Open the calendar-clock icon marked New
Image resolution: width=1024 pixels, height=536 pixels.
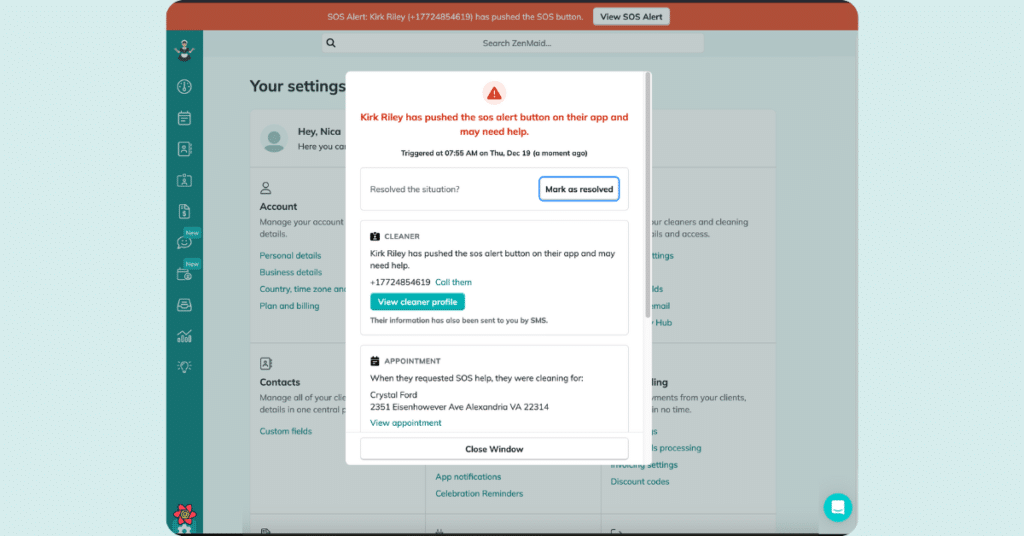coord(184,274)
